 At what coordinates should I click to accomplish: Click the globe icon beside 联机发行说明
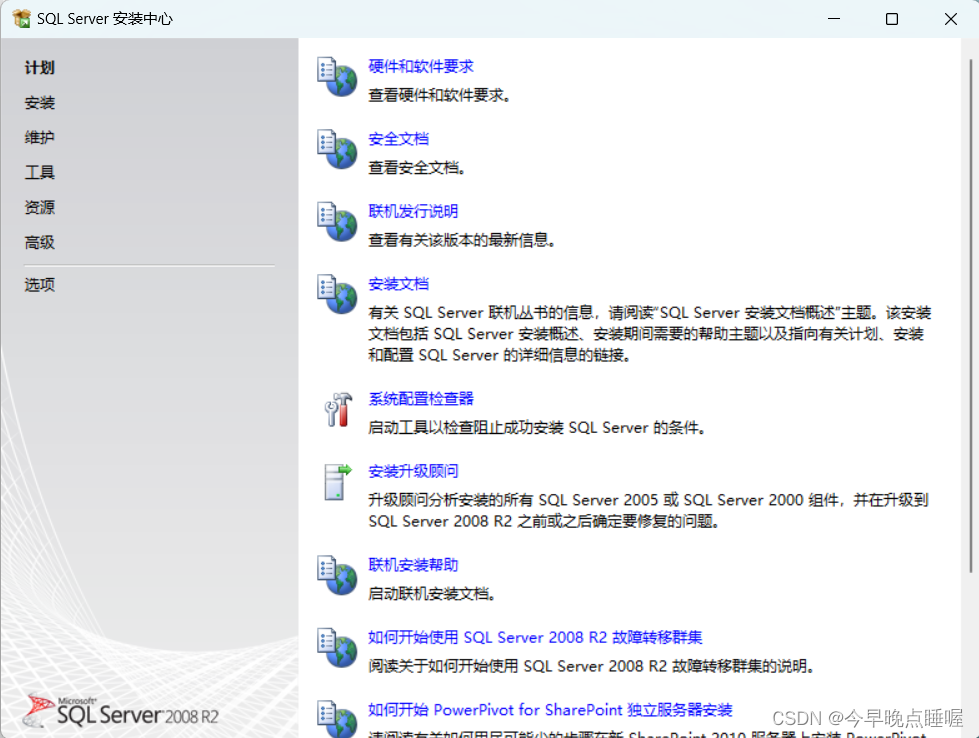pos(337,222)
